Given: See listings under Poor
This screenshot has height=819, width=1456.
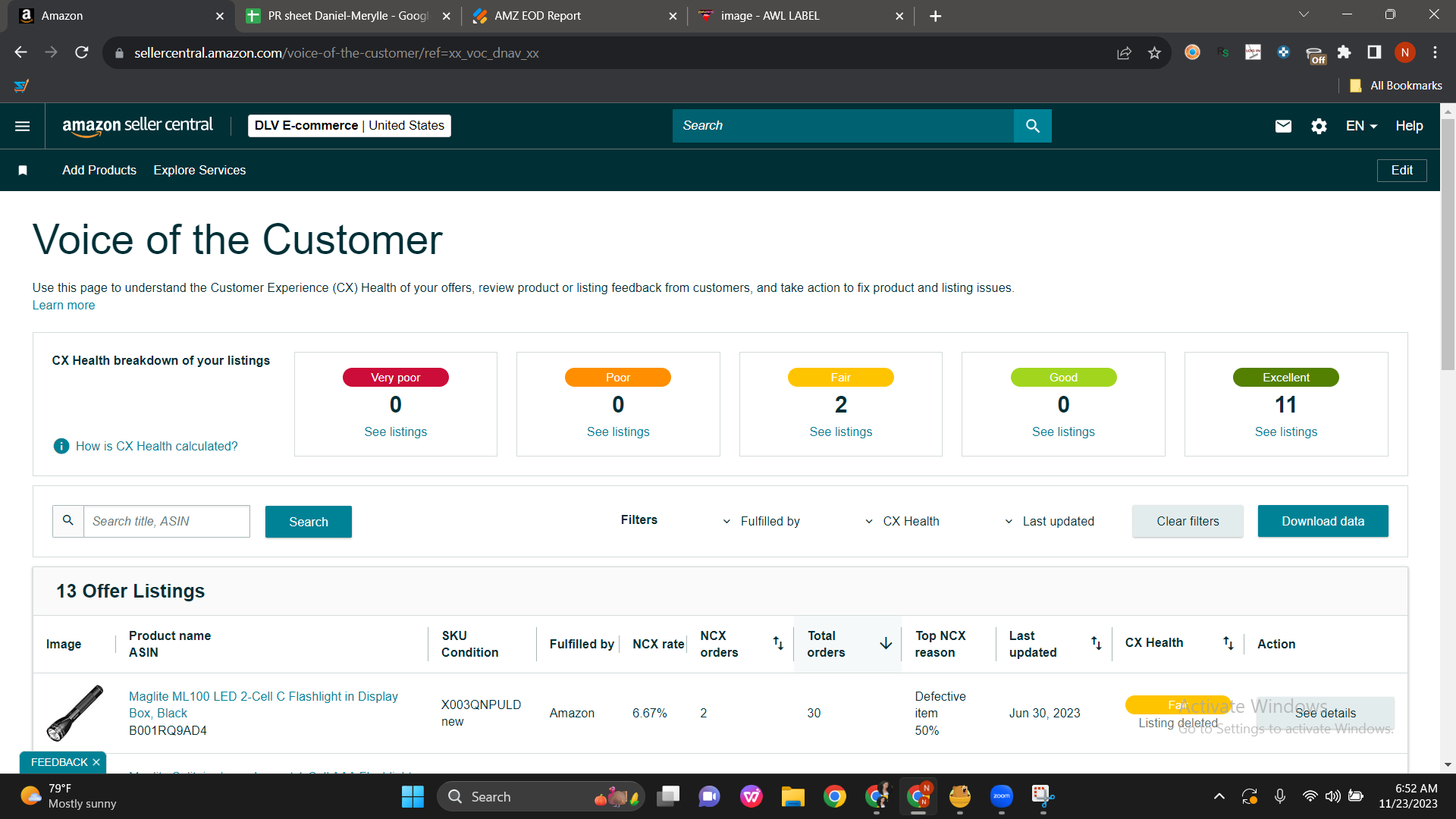Looking at the screenshot, I should click(618, 431).
